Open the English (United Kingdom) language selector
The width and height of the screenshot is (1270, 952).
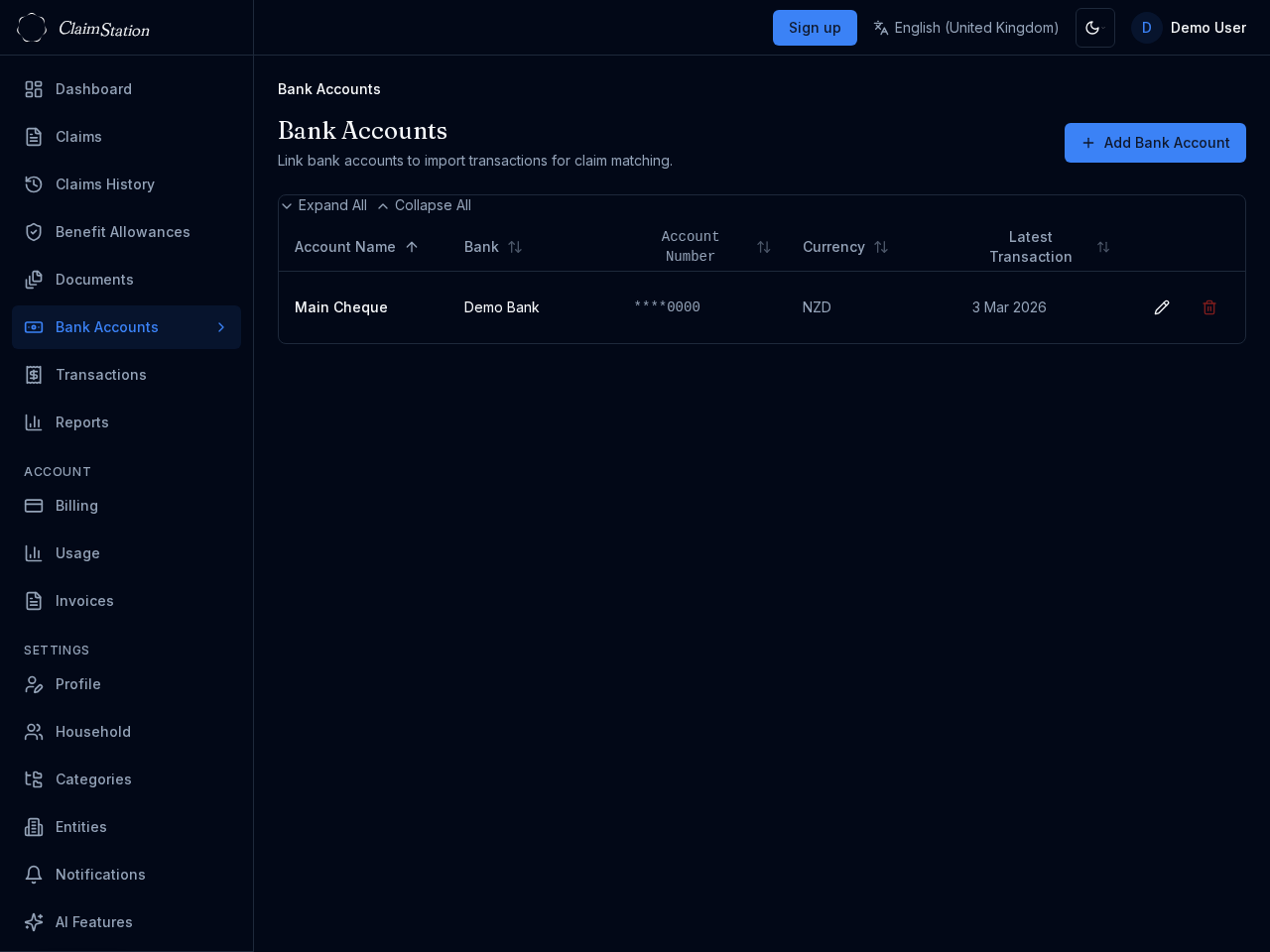966,28
